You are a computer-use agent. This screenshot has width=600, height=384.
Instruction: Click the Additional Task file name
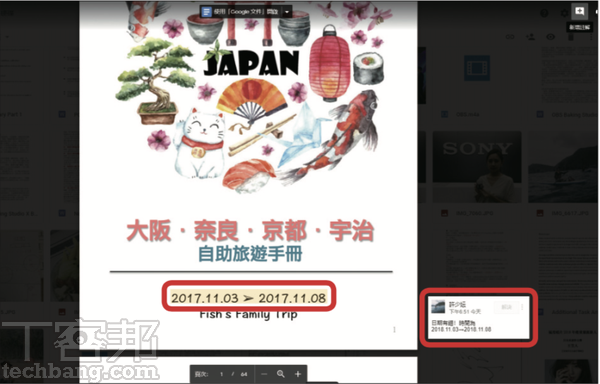(x=574, y=312)
